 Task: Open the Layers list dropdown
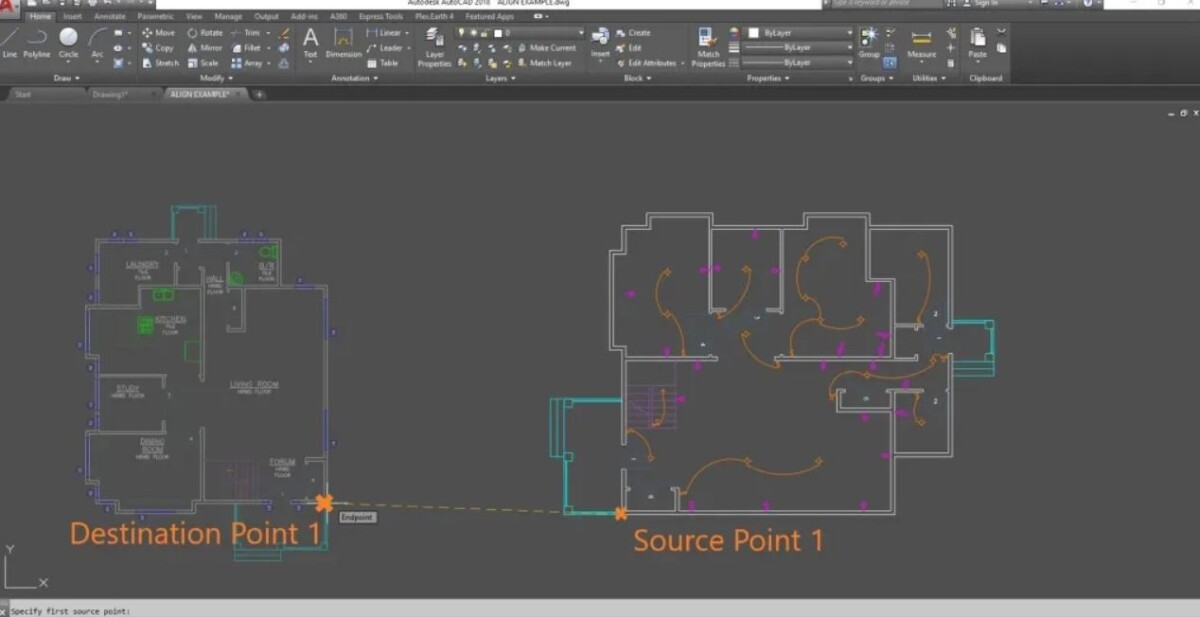580,33
